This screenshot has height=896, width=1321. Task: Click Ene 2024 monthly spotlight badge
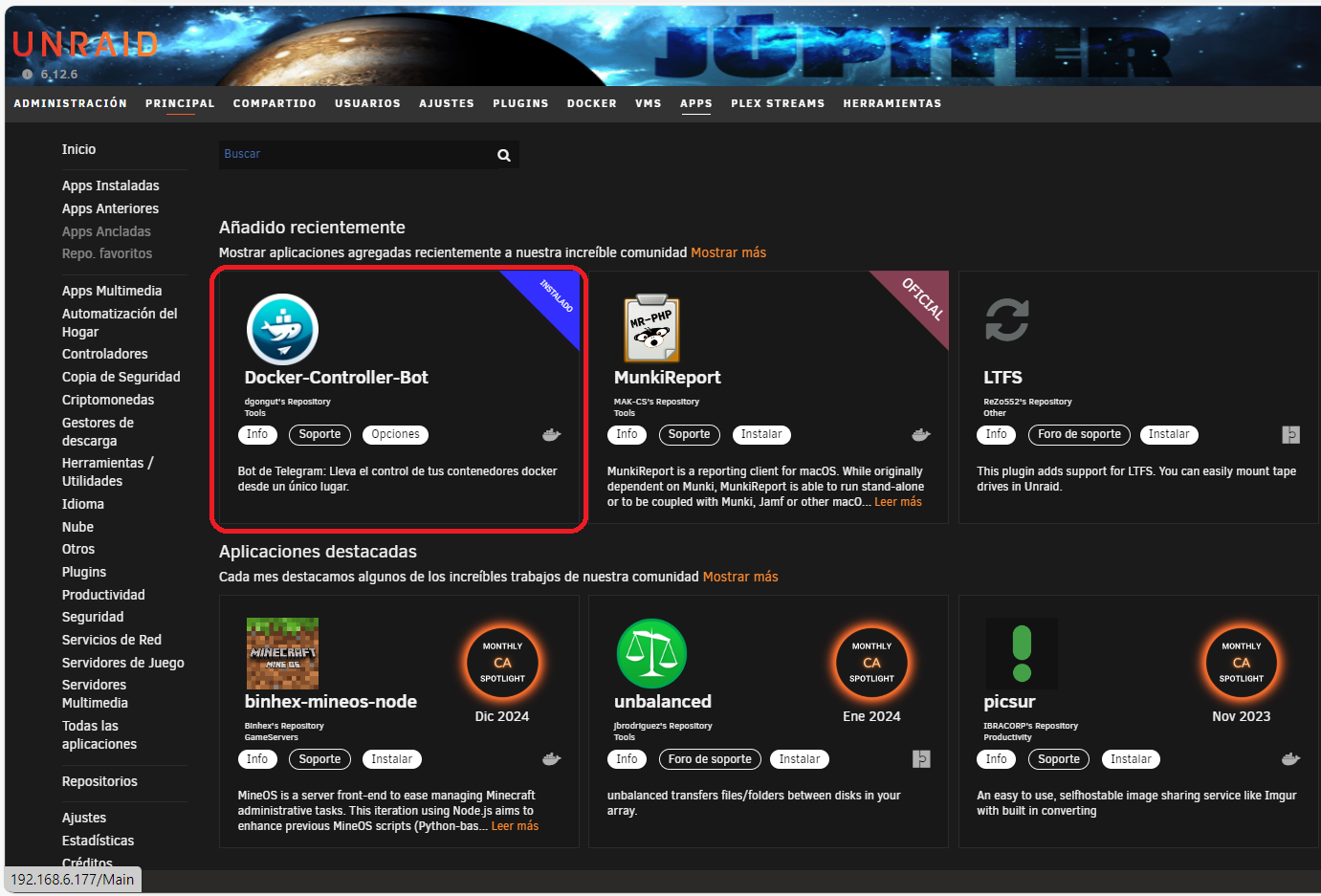tap(871, 662)
